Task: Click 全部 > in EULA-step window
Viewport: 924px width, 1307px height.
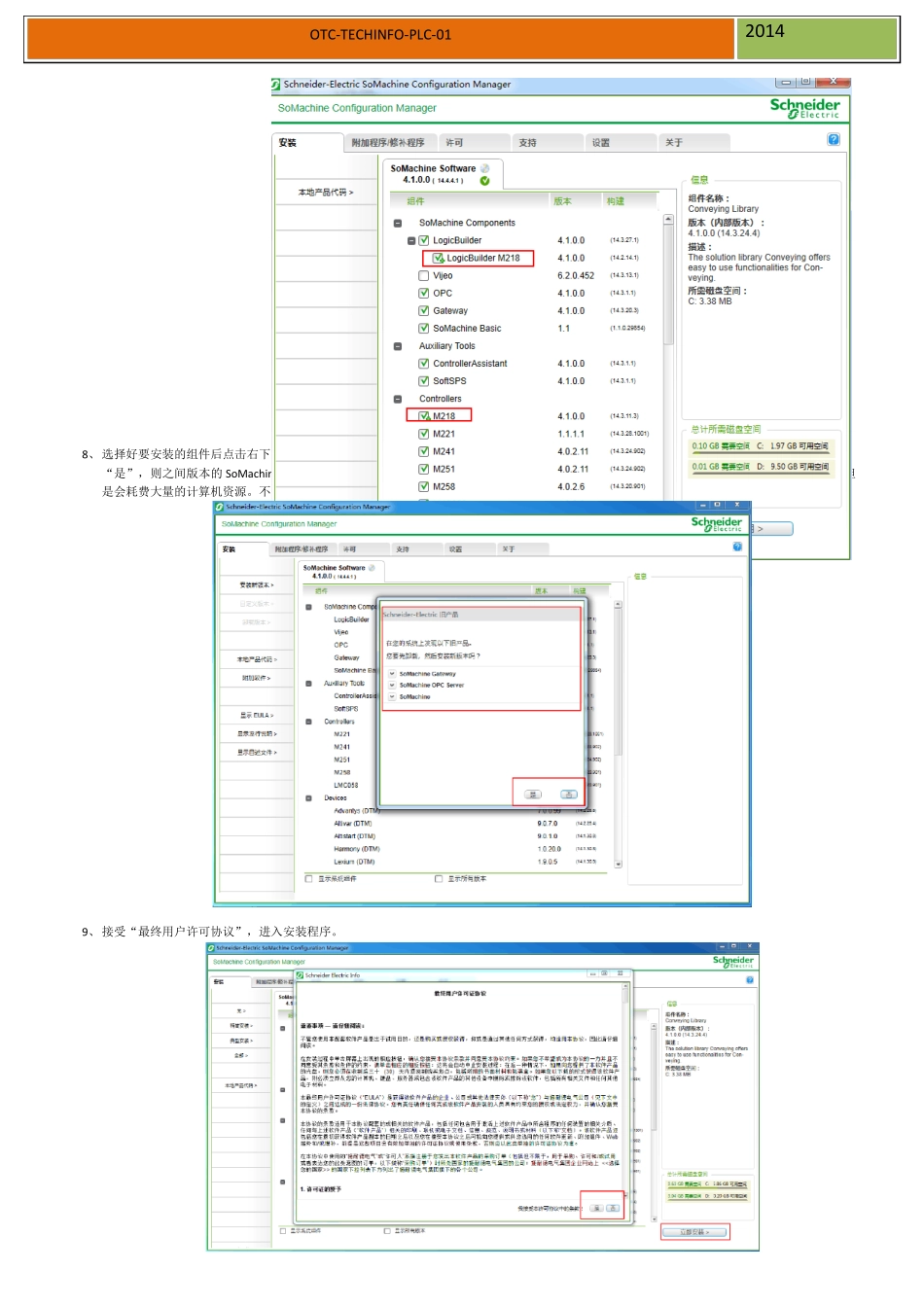Action: [x=240, y=1055]
